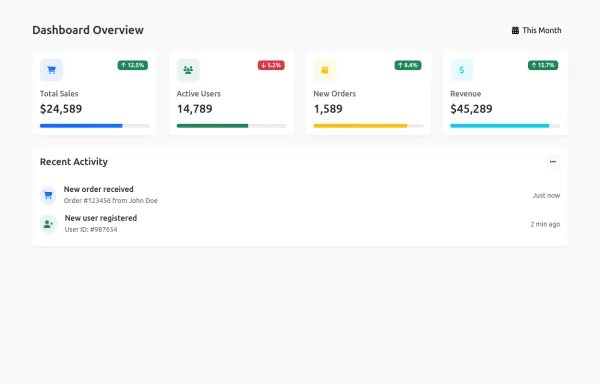Click the blue Total Sales progress bar

(x=95, y=126)
